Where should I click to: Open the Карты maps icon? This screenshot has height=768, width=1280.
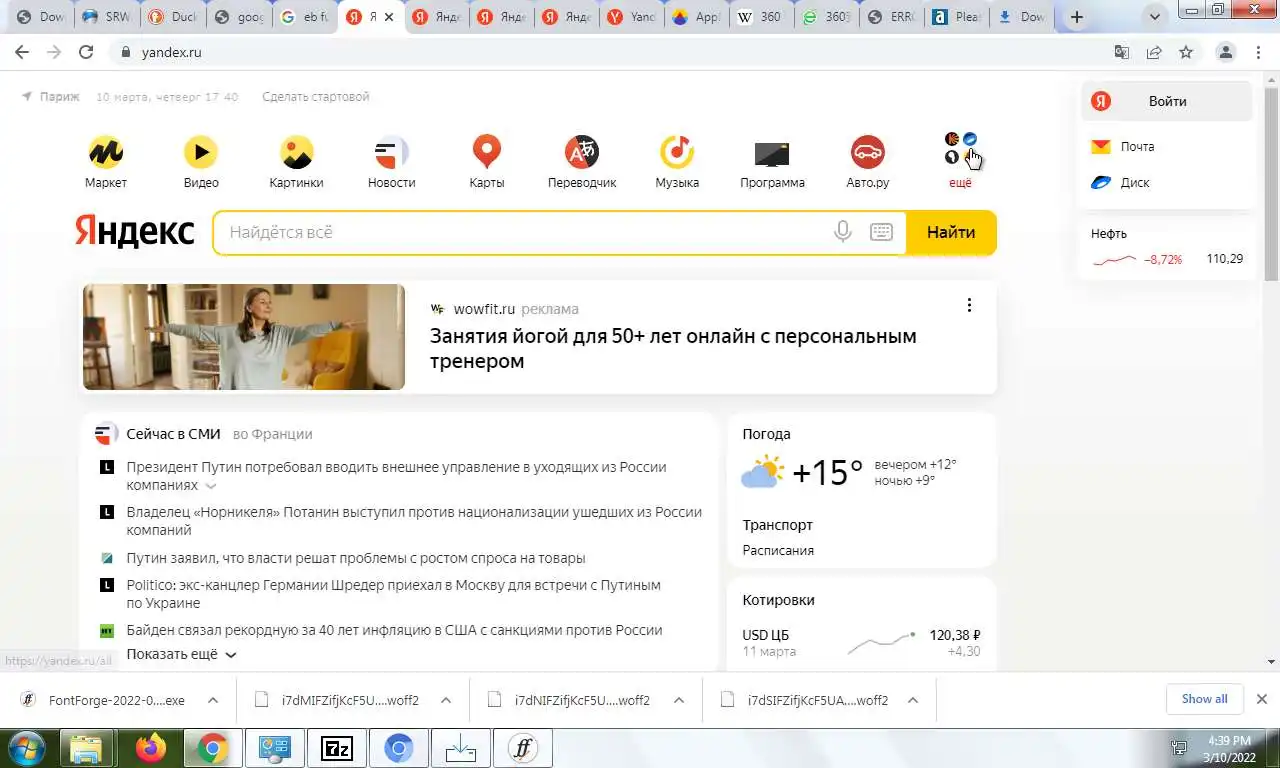(x=487, y=152)
